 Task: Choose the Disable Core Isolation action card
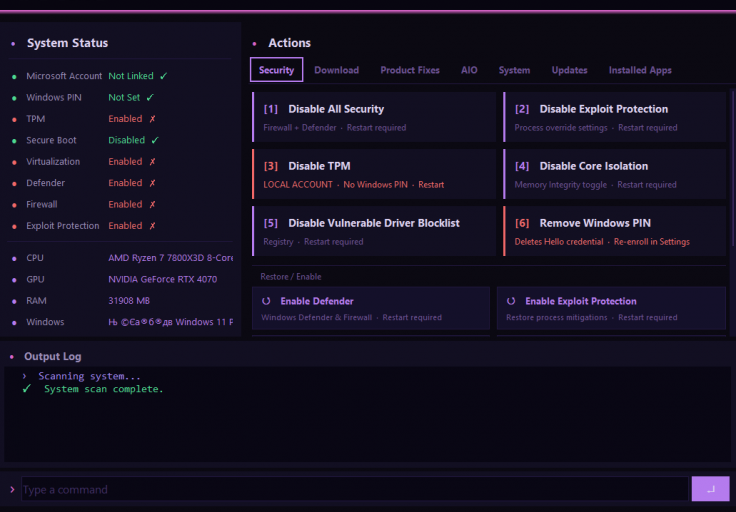[x=614, y=174]
